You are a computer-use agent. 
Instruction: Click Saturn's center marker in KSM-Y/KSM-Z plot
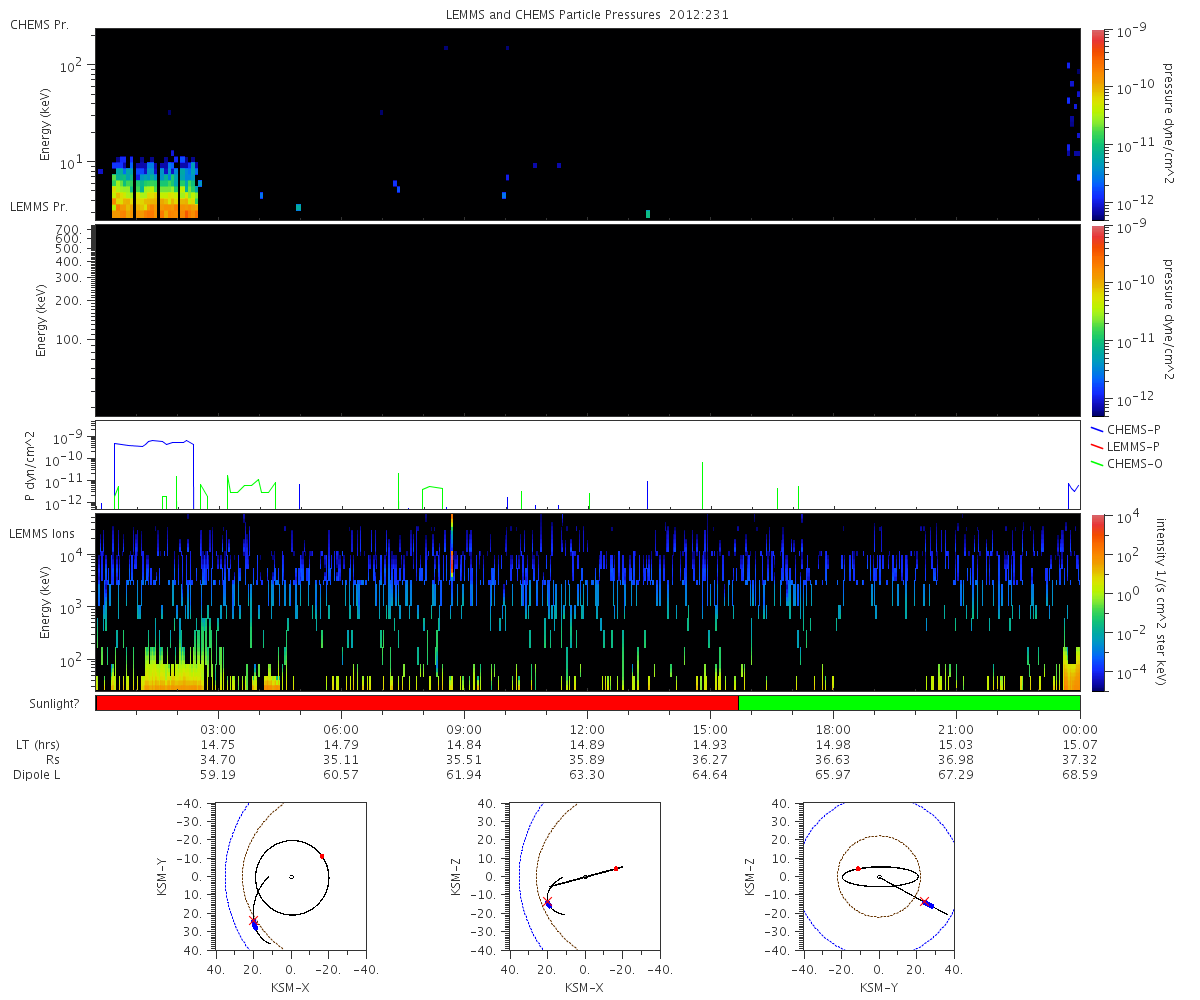pyautogui.click(x=879, y=877)
